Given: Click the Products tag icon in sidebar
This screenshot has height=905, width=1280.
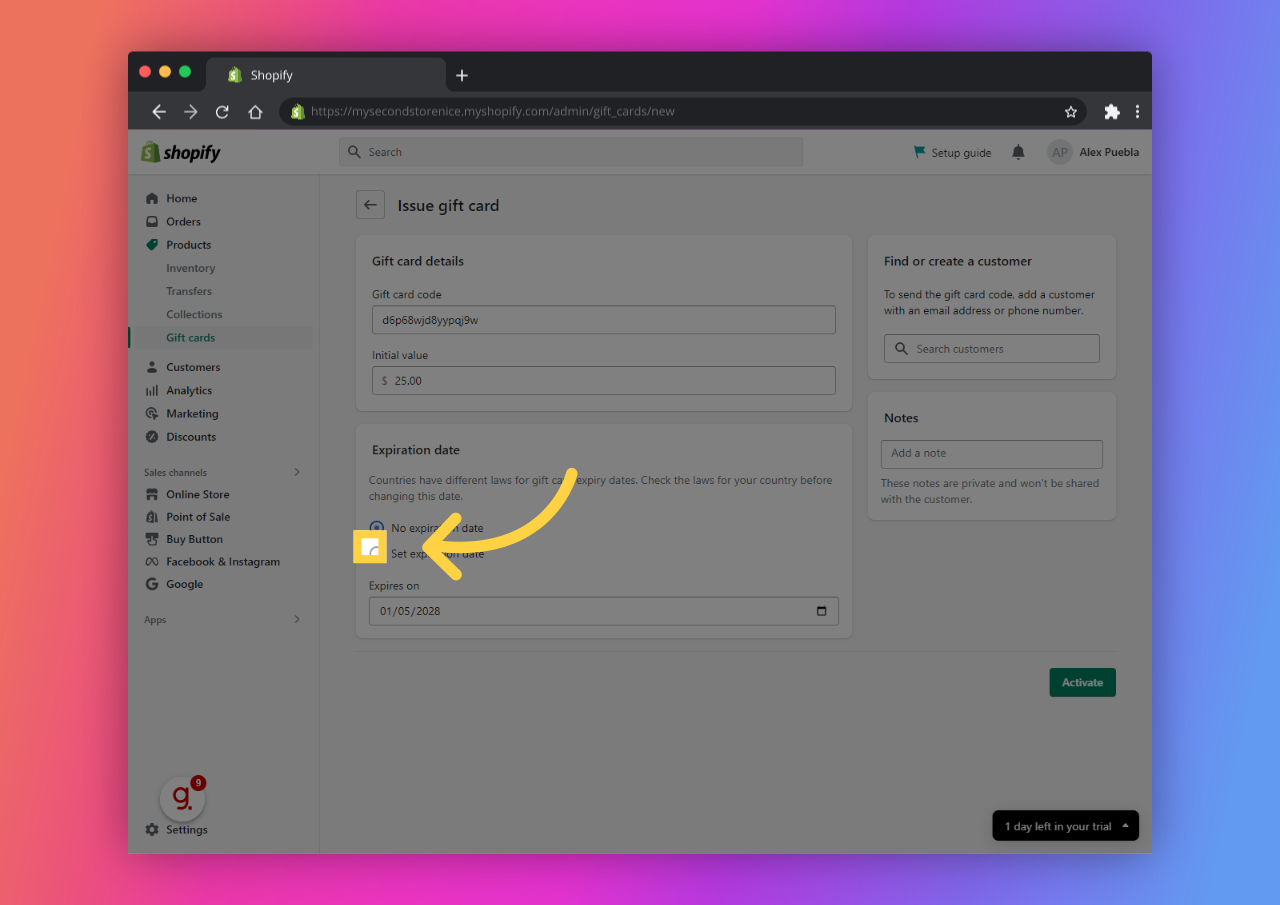Looking at the screenshot, I should (x=152, y=244).
